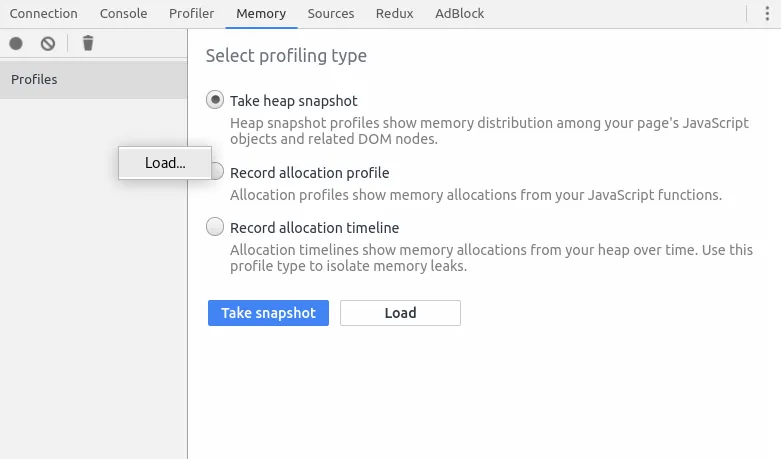Open the Console tab
Screen dimensions: 781x459
[x=123, y=14]
